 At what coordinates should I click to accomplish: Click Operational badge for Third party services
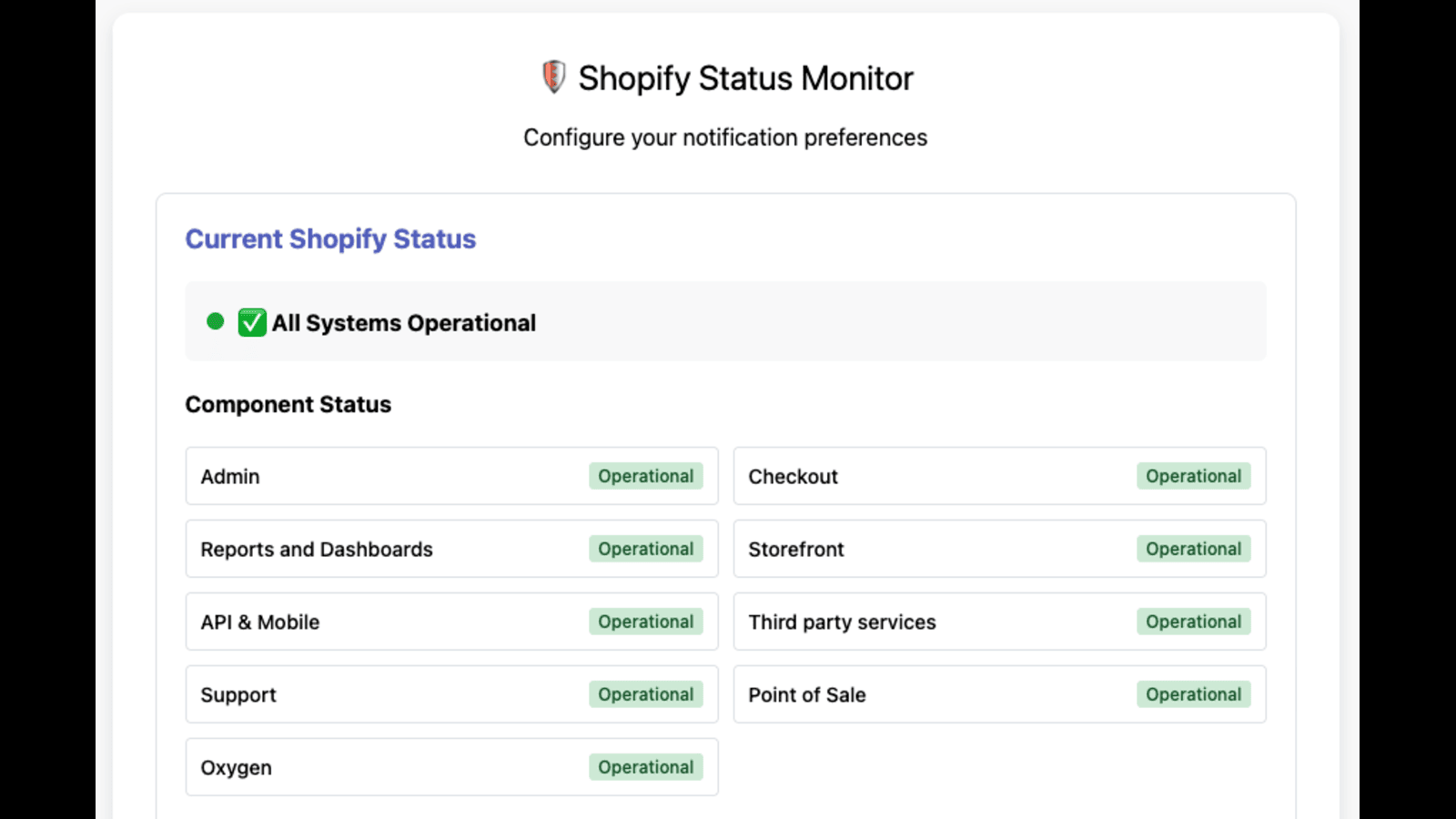point(1194,622)
